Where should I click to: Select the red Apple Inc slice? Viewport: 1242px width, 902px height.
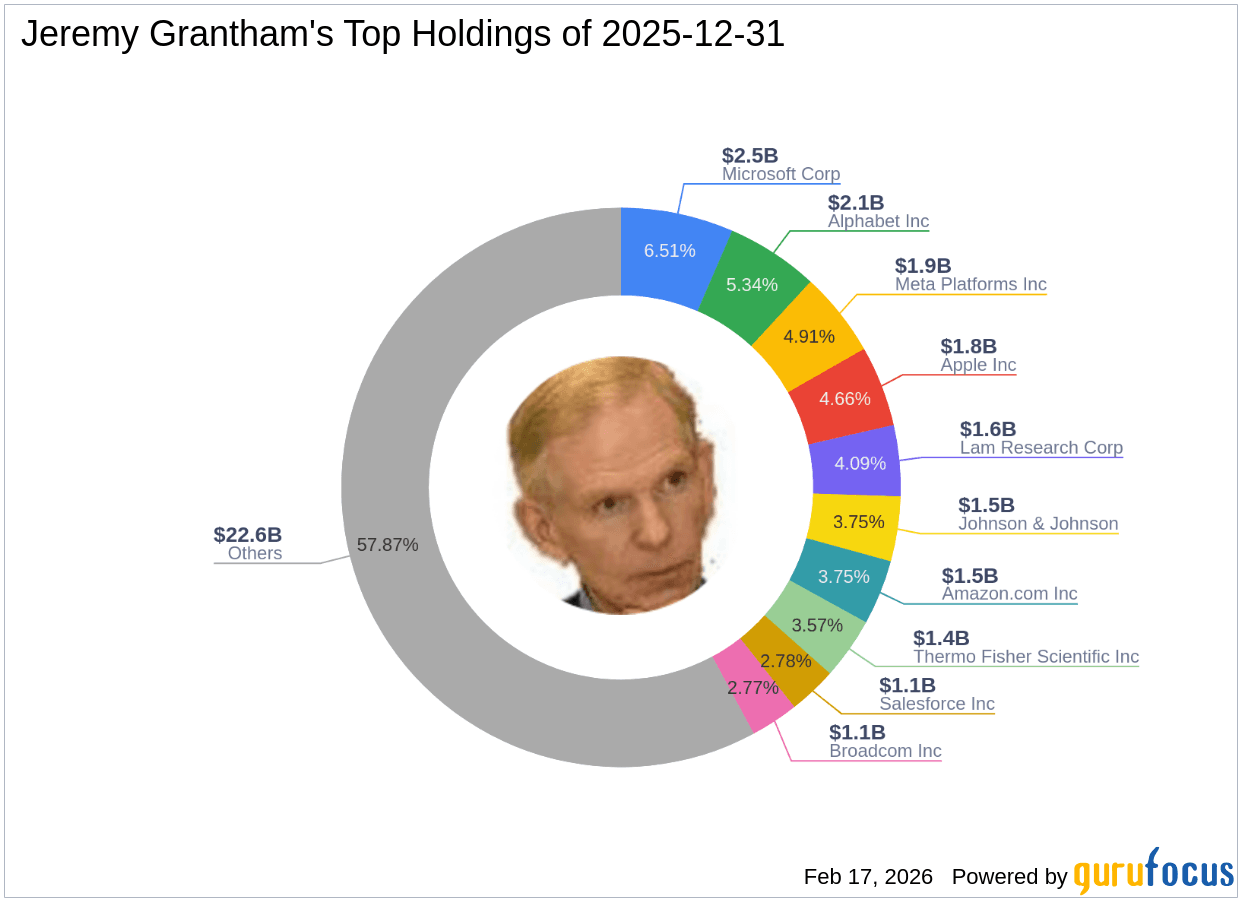point(845,398)
